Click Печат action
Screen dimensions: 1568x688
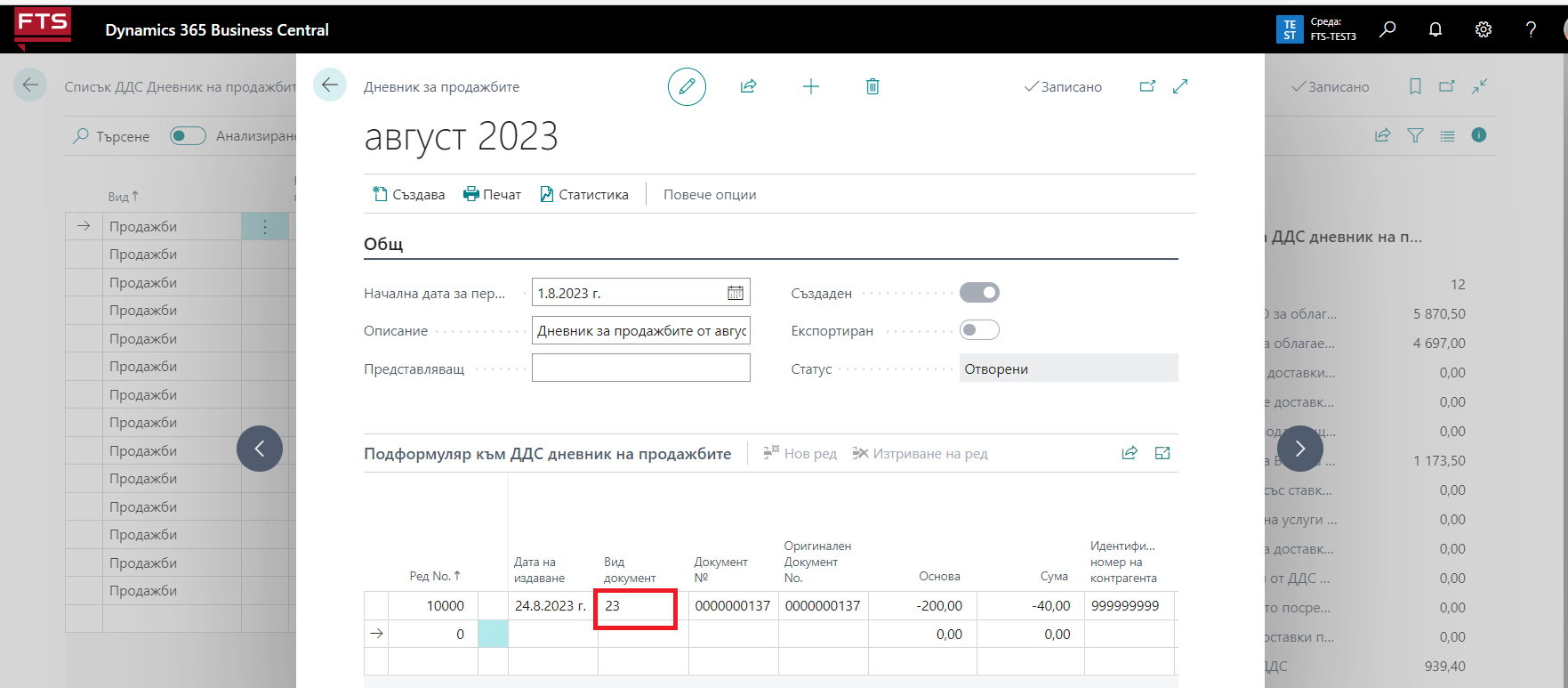coord(492,194)
